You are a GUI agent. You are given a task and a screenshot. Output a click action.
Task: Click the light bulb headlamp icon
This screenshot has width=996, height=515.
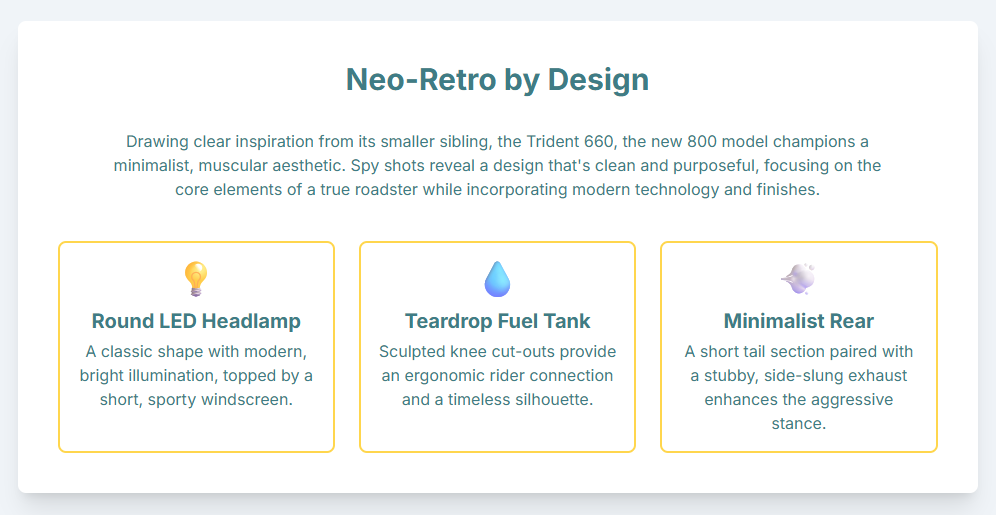196,279
